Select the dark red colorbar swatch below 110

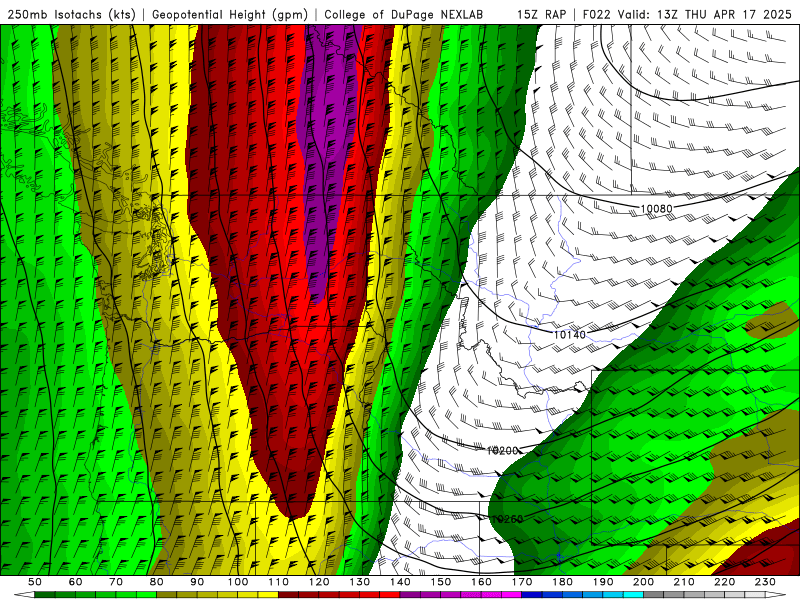pos(288,595)
